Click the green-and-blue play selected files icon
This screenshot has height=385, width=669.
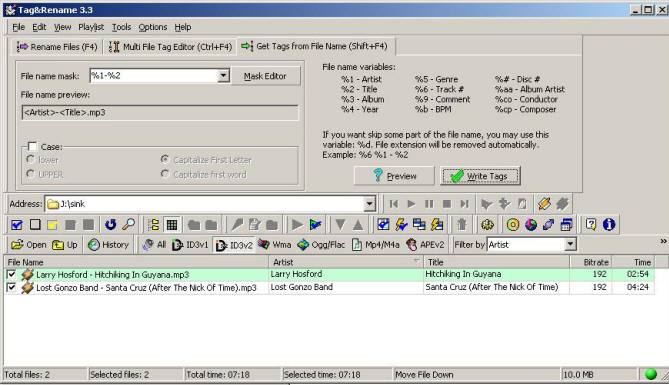pos(315,225)
